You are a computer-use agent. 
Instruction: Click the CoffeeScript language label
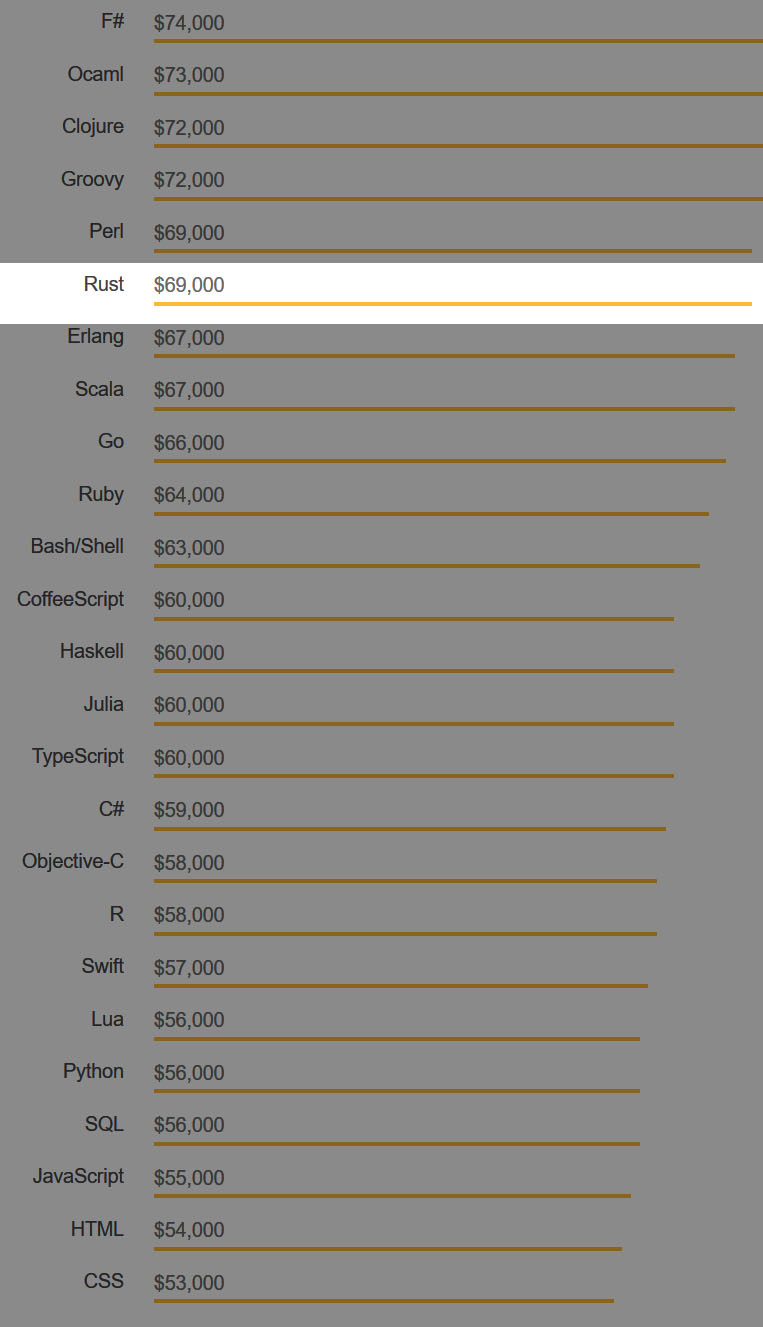click(x=70, y=599)
